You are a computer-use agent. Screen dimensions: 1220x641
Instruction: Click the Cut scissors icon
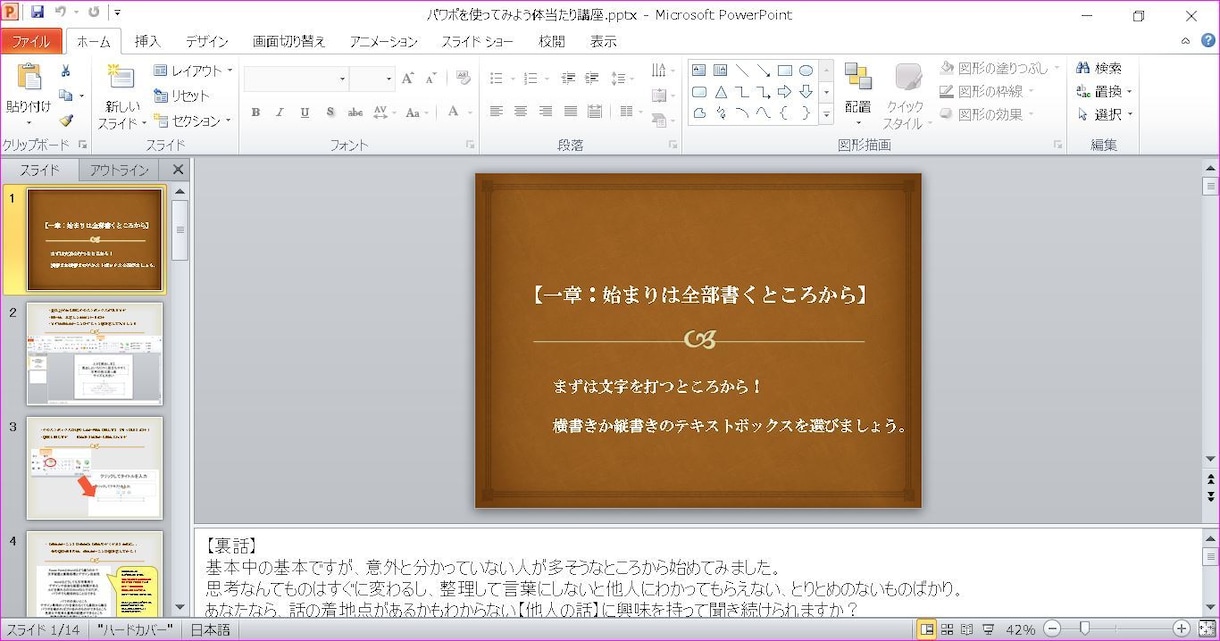pos(66,71)
